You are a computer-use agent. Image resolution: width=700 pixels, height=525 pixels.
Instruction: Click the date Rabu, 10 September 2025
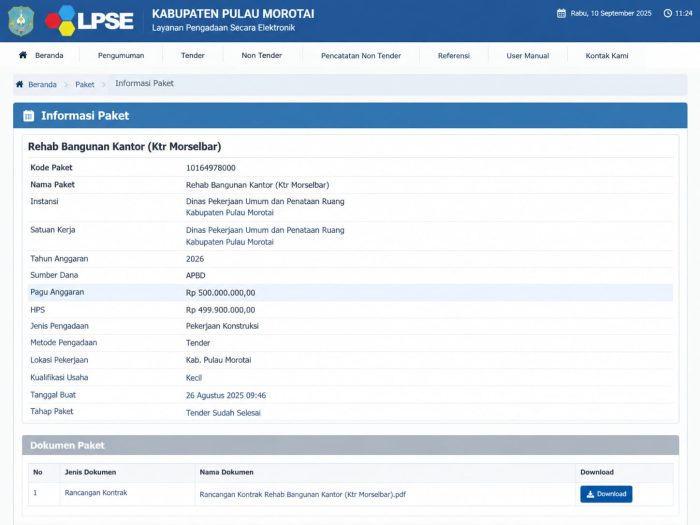(611, 13)
